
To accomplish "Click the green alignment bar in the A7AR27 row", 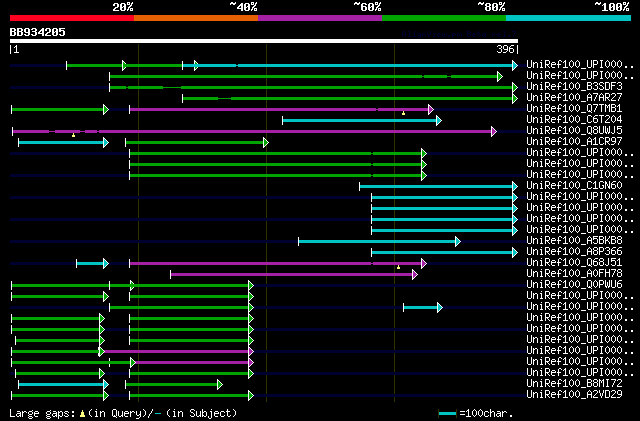I will point(350,98).
